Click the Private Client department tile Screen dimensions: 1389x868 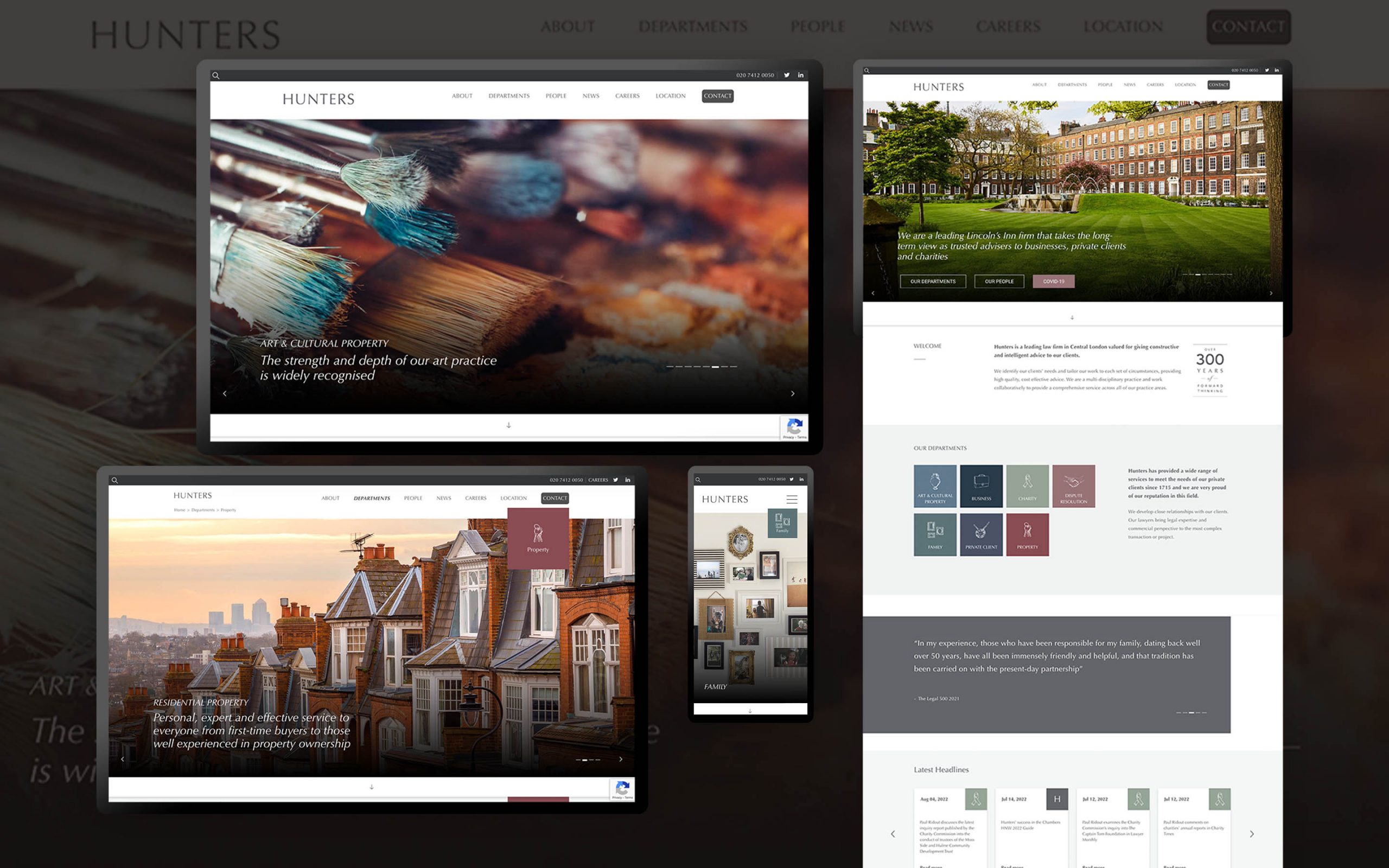pyautogui.click(x=981, y=534)
